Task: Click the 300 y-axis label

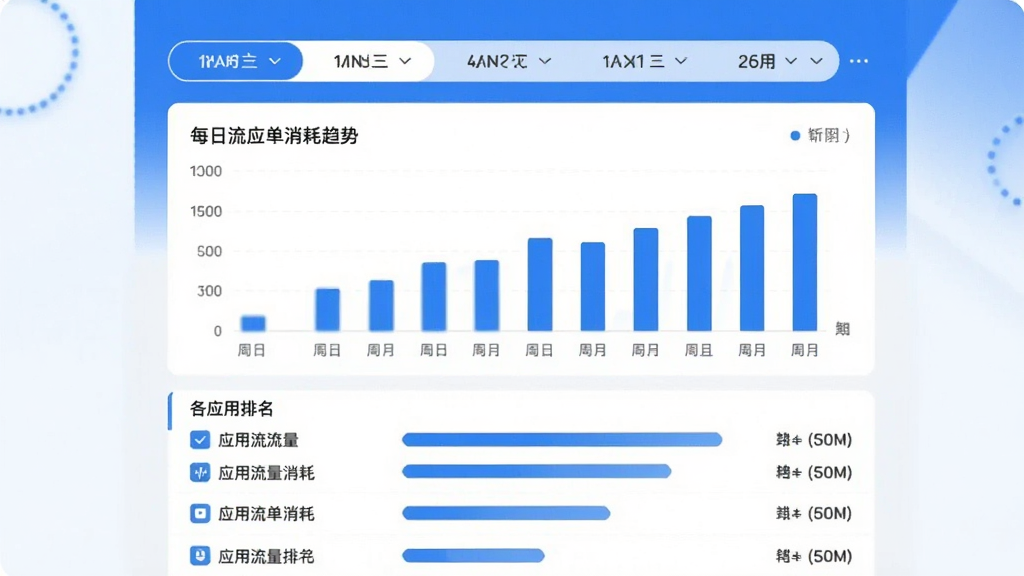Action: tap(210, 291)
